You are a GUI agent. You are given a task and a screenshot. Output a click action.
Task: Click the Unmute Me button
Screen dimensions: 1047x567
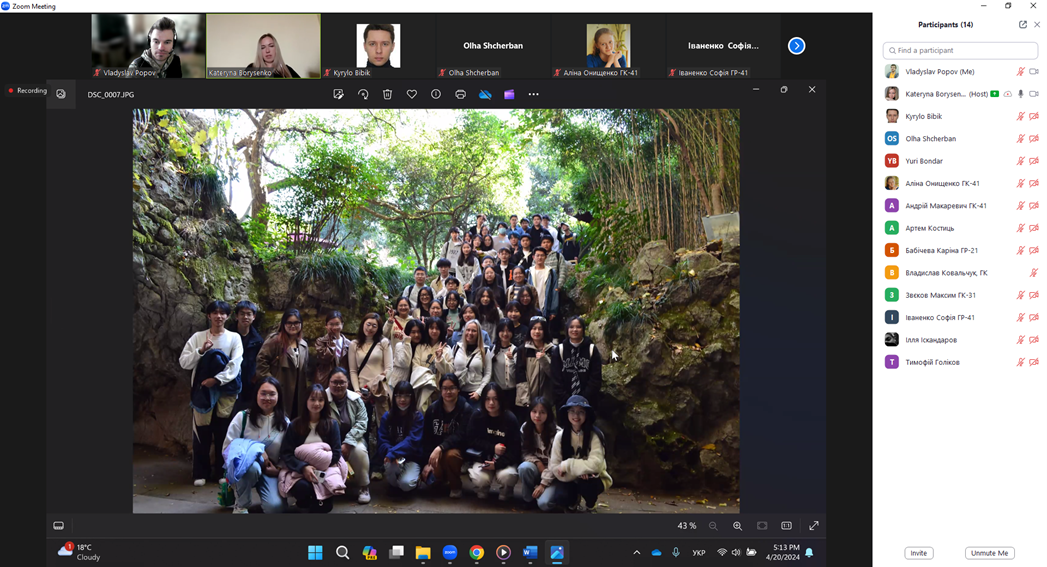988,553
